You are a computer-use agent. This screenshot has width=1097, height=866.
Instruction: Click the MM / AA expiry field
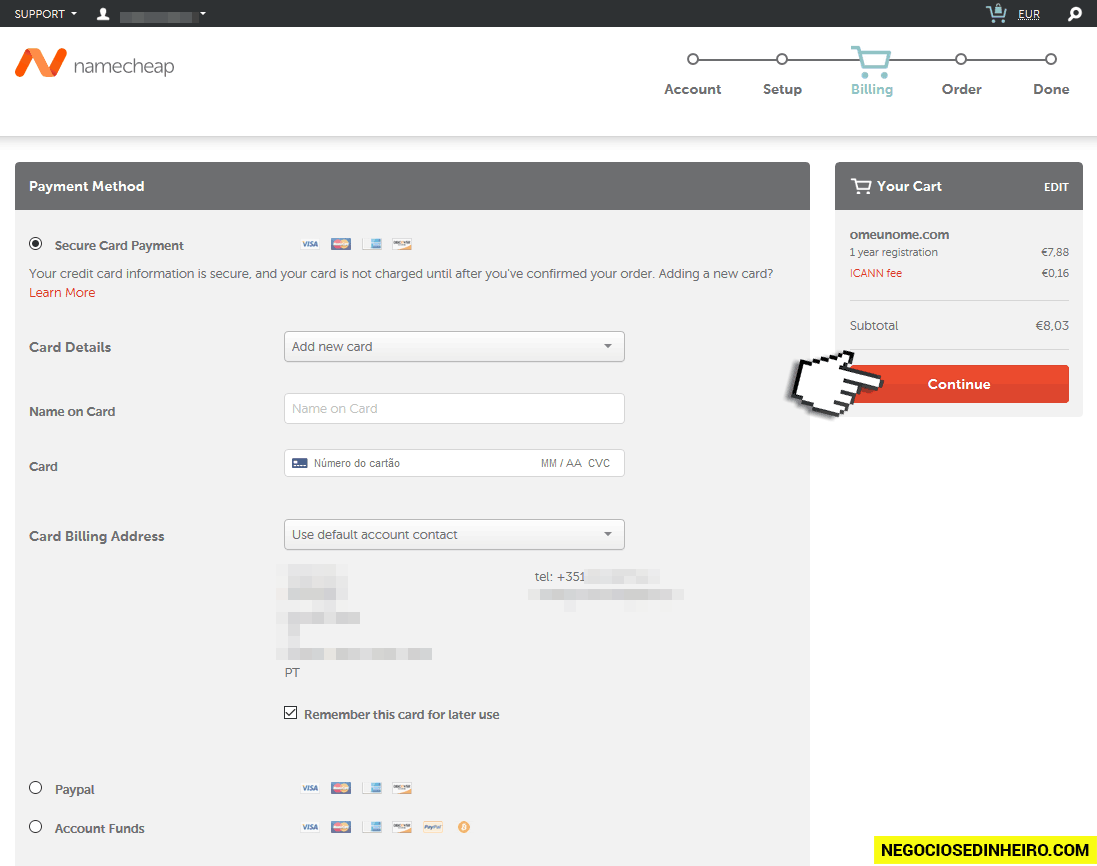[561, 463]
